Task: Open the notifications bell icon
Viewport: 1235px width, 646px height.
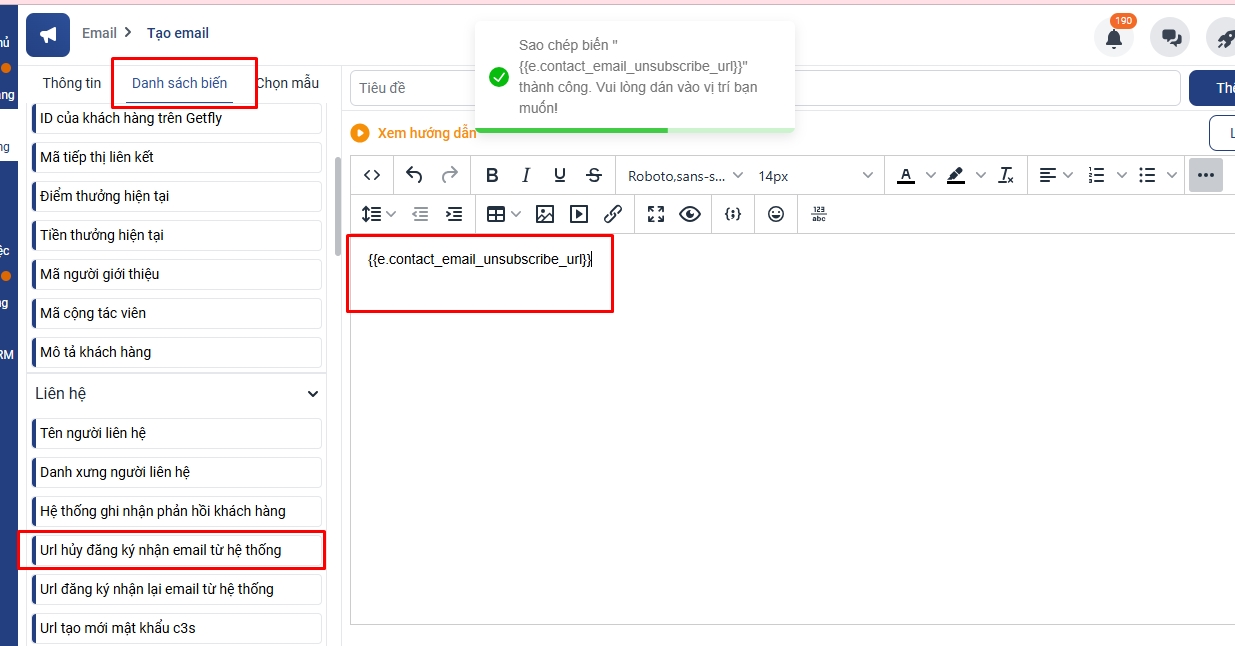Action: click(x=1113, y=38)
